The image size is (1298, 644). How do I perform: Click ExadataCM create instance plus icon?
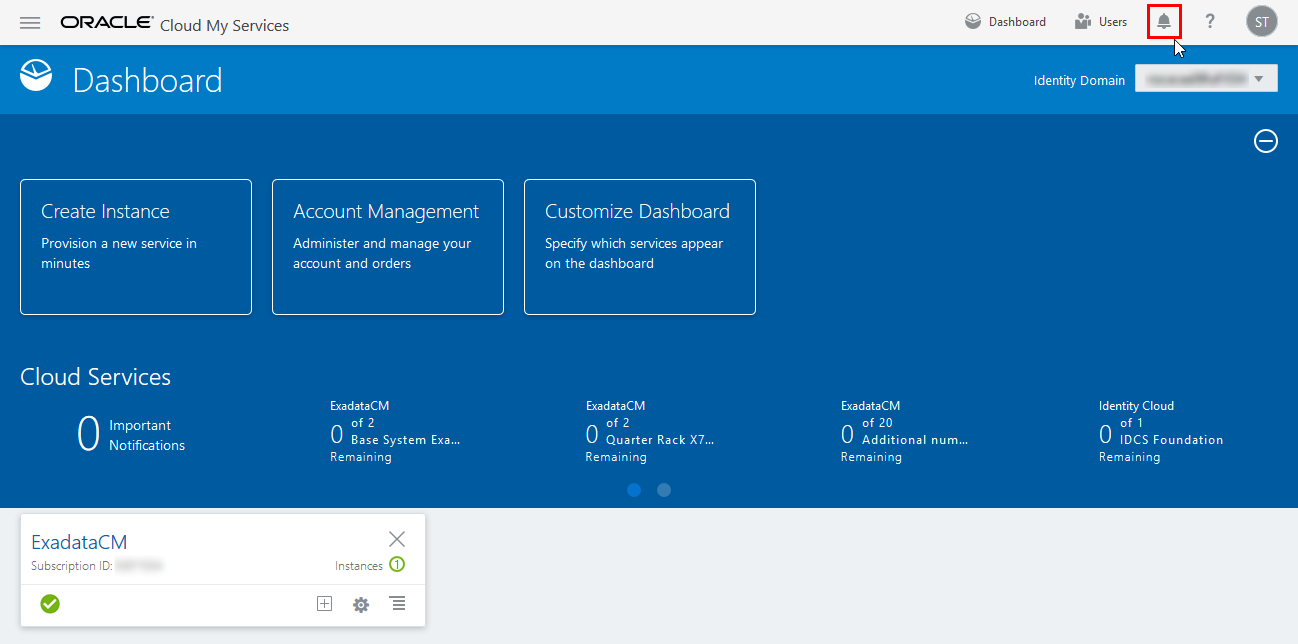pyautogui.click(x=324, y=603)
